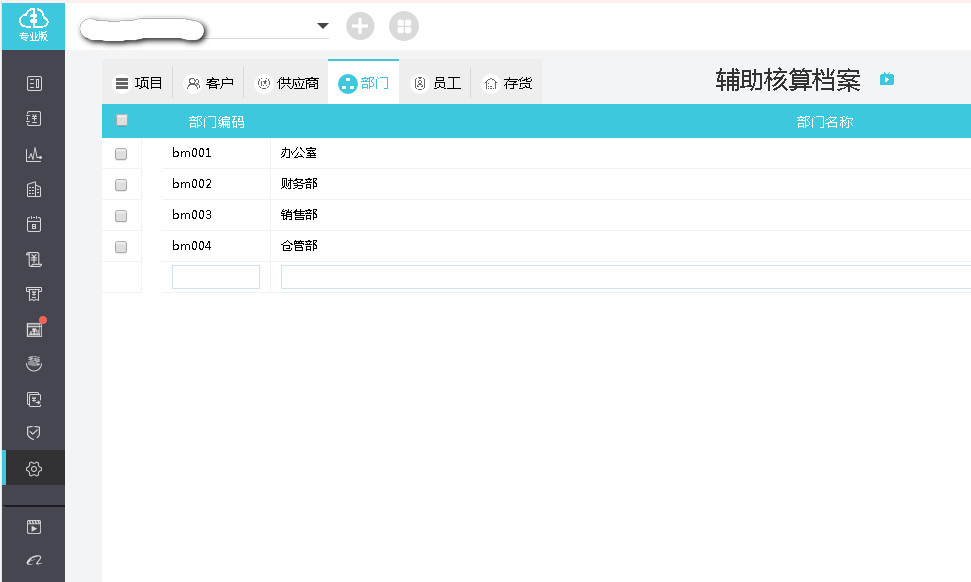
Task: Toggle select-all checkbox in table header
Action: [122, 121]
